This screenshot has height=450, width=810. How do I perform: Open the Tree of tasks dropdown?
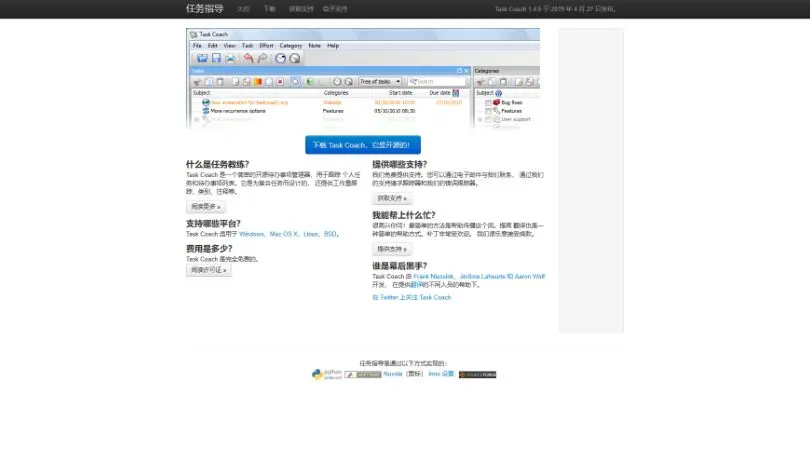(380, 82)
